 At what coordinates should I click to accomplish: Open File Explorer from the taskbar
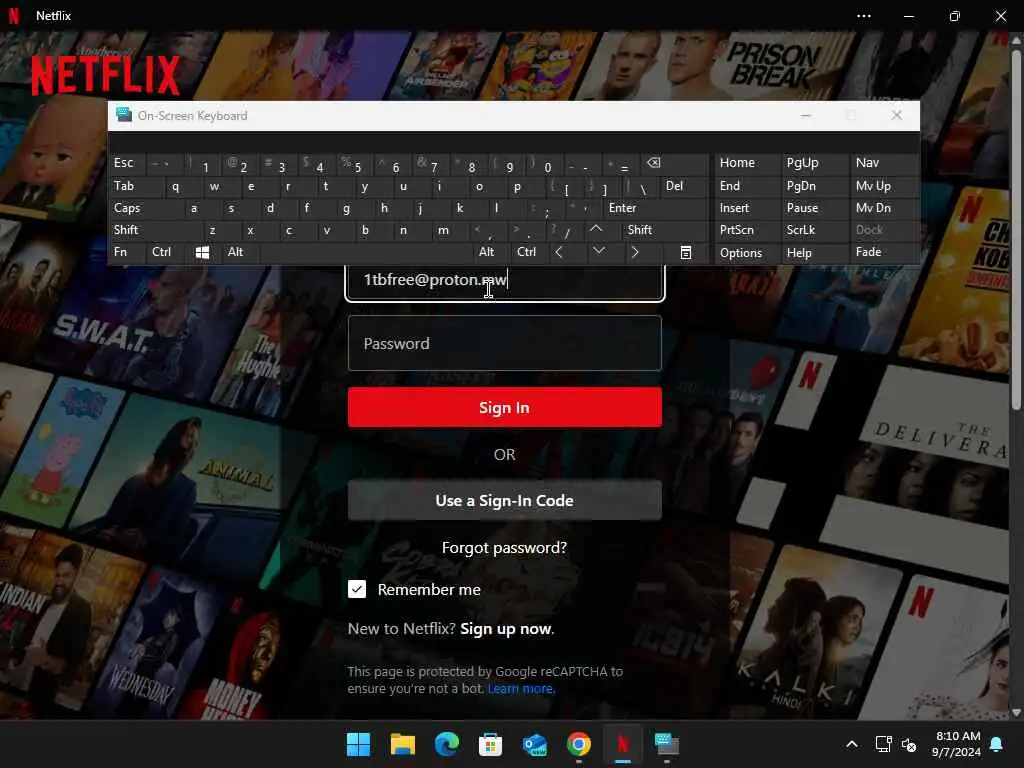[x=402, y=744]
